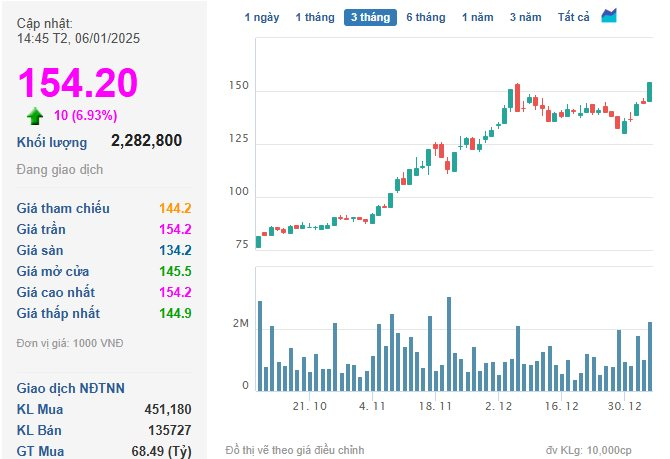Select the 3 tháng time range tab
Screen dimensions: 670x459
coord(370,18)
